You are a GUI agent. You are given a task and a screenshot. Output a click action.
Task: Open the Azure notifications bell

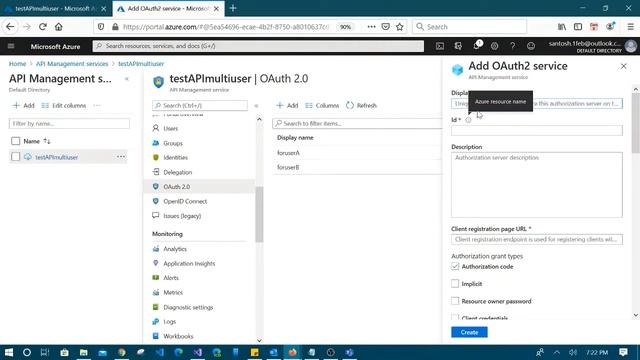click(476, 46)
